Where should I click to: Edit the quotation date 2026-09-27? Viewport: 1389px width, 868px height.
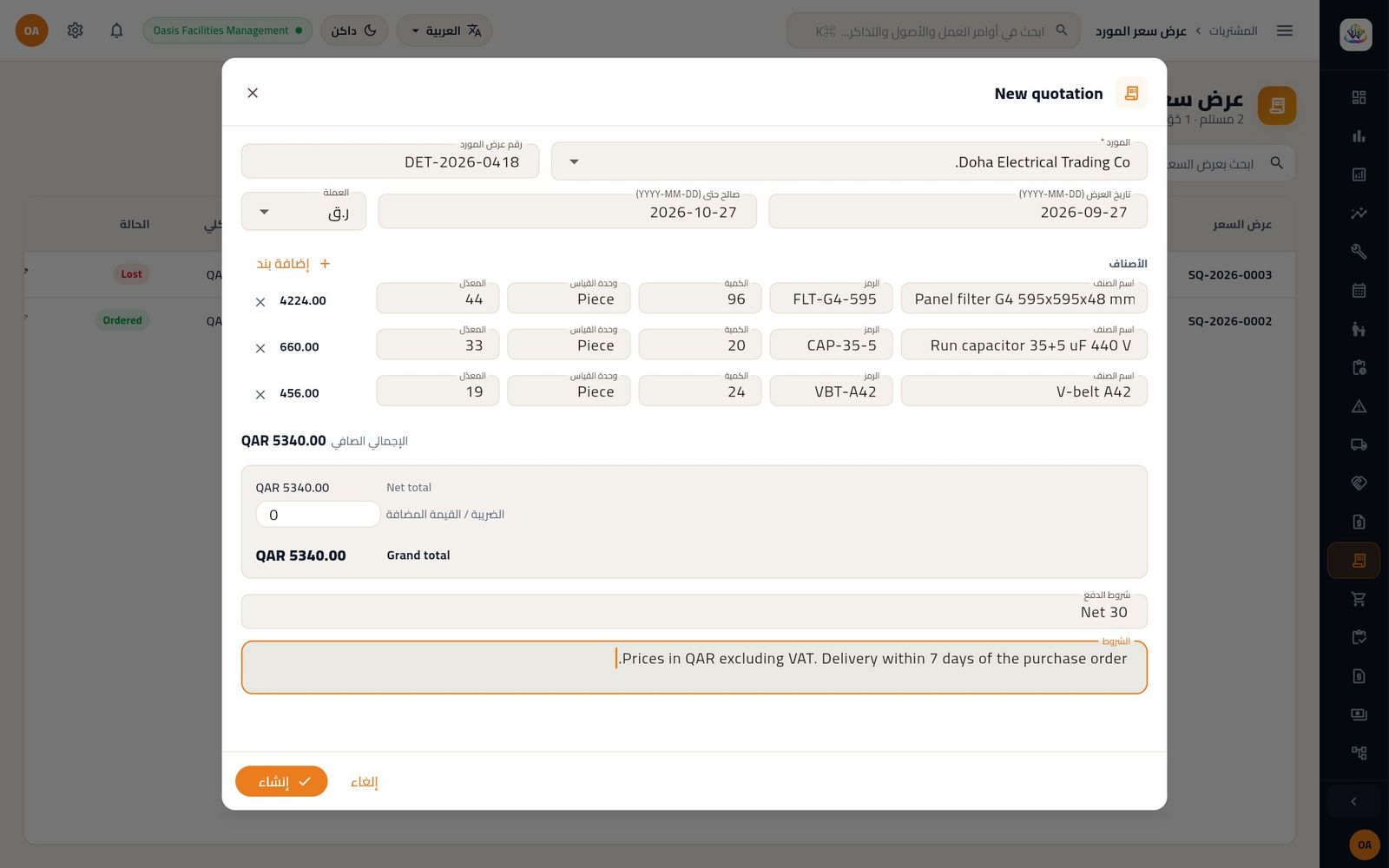point(958,212)
